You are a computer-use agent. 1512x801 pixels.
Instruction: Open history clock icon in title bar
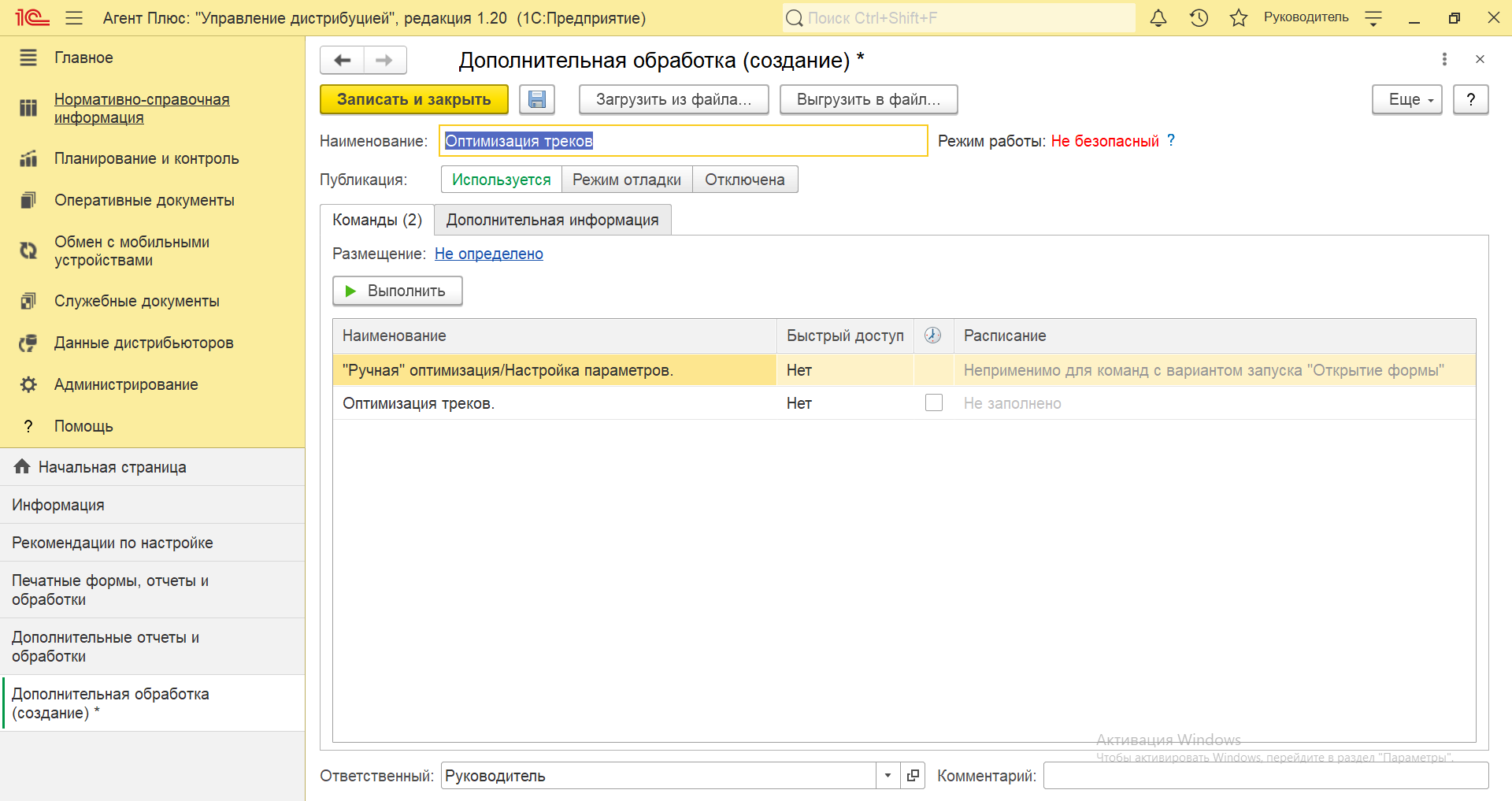pos(1199,18)
